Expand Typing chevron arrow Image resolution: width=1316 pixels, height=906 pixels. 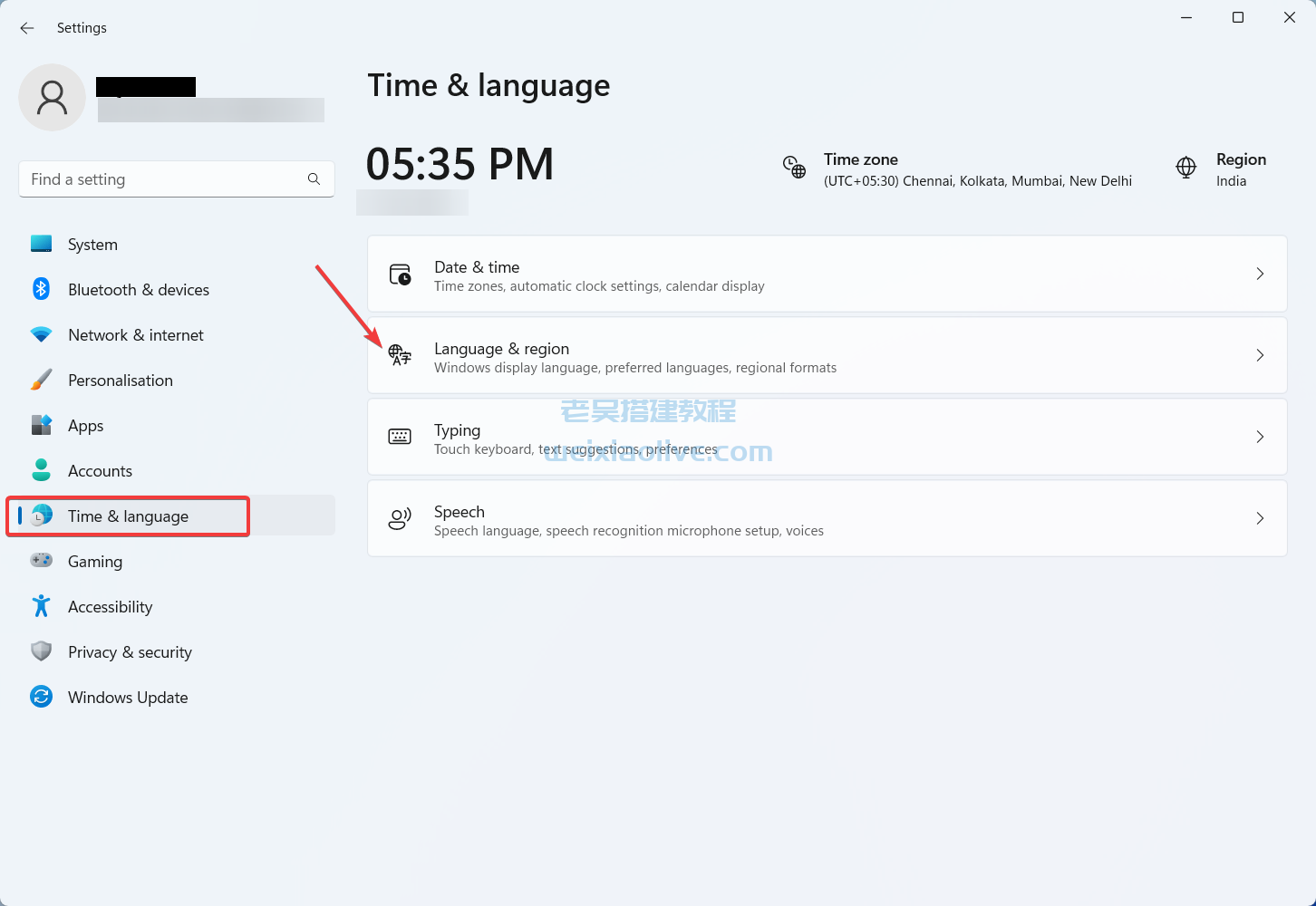coord(1260,437)
